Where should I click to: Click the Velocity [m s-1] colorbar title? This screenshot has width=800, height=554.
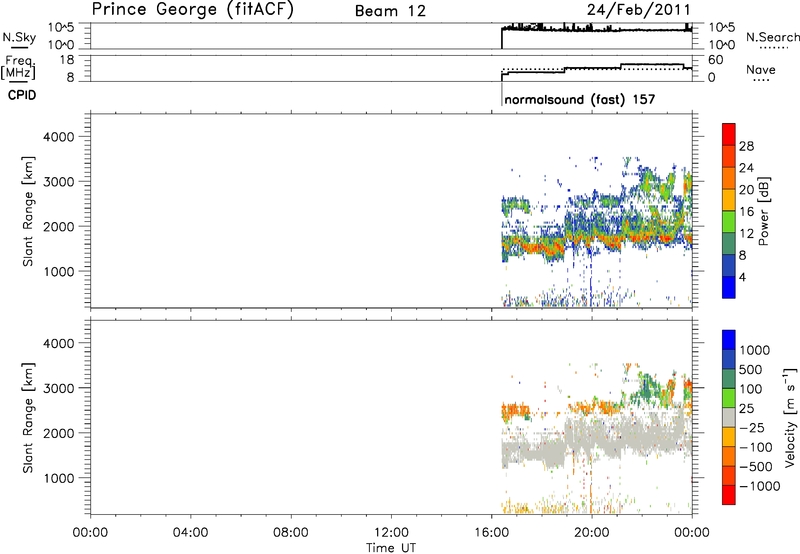790,417
